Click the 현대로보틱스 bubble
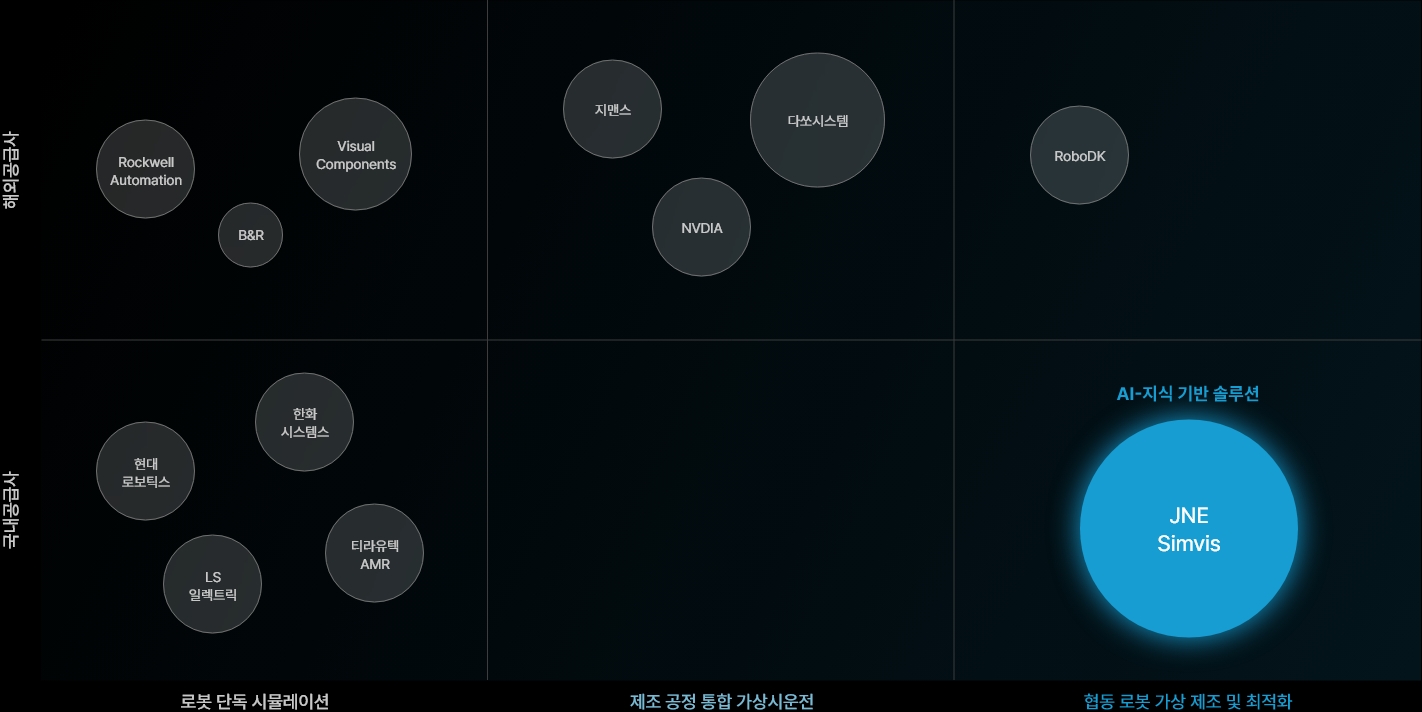The height and width of the screenshot is (712, 1422). click(145, 471)
